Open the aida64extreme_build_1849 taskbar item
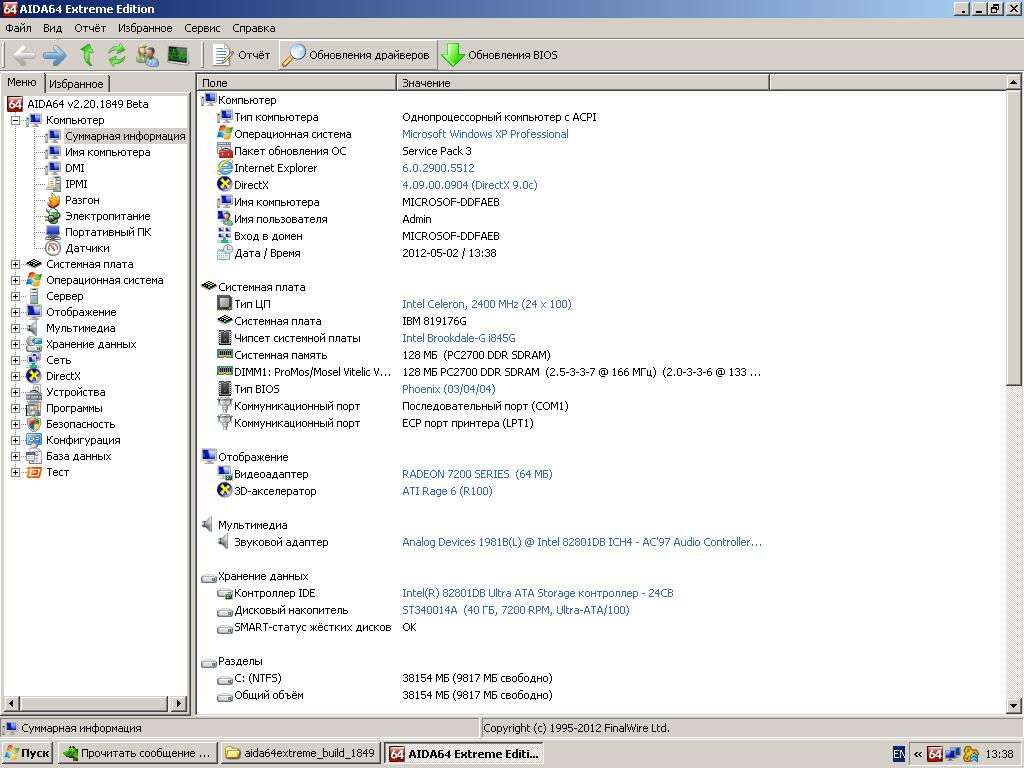This screenshot has width=1024, height=768. [301, 754]
